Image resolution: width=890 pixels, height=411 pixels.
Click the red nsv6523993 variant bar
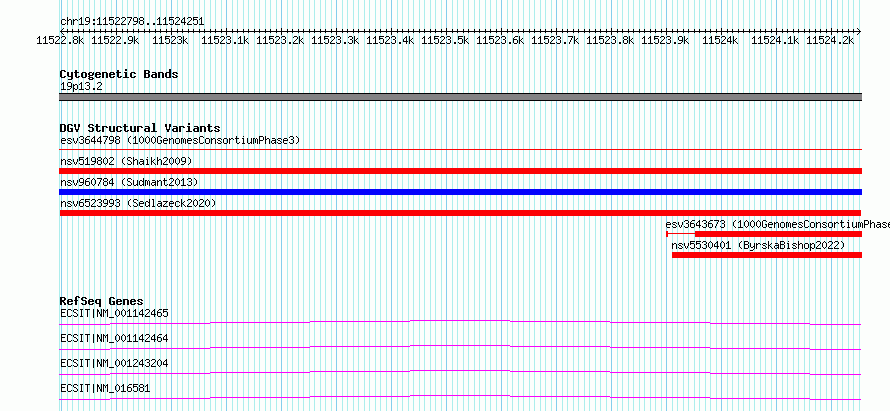[x=460, y=213]
